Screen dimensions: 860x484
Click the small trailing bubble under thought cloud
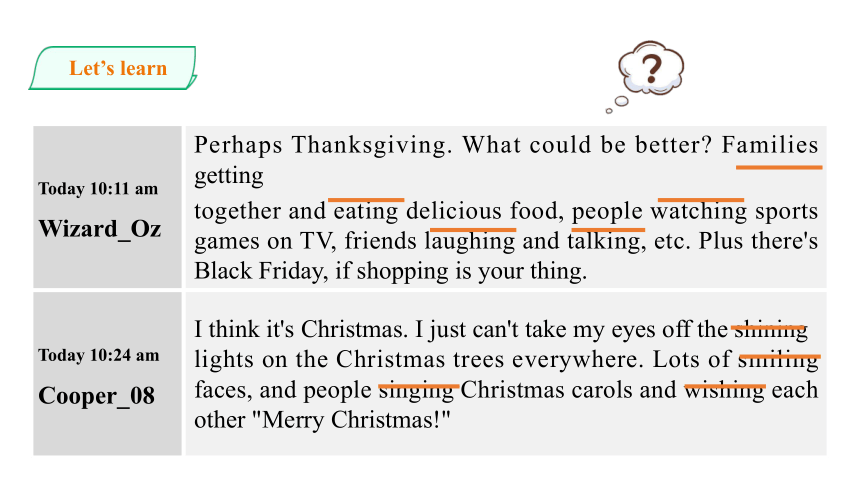[x=609, y=111]
